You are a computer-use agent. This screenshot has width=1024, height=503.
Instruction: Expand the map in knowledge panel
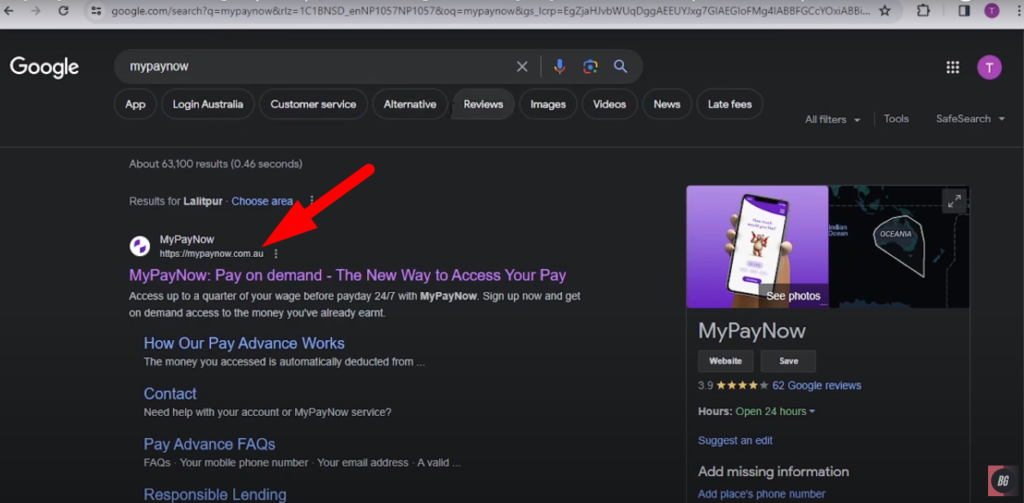tap(953, 201)
